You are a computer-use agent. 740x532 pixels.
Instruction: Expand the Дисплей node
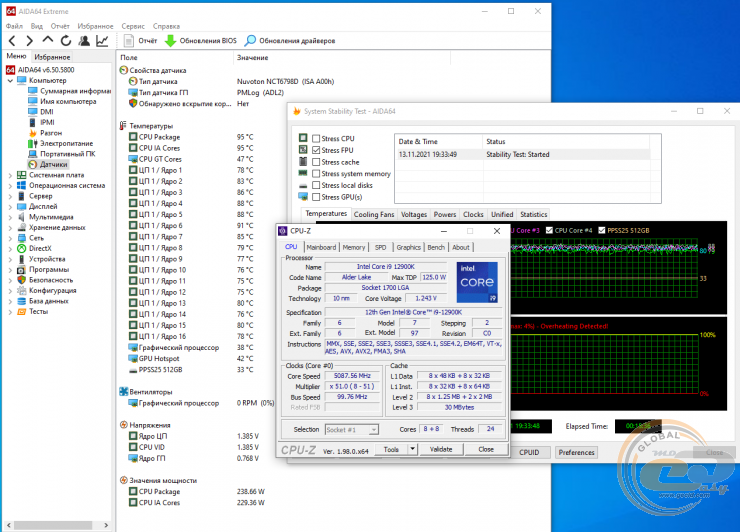(10, 206)
